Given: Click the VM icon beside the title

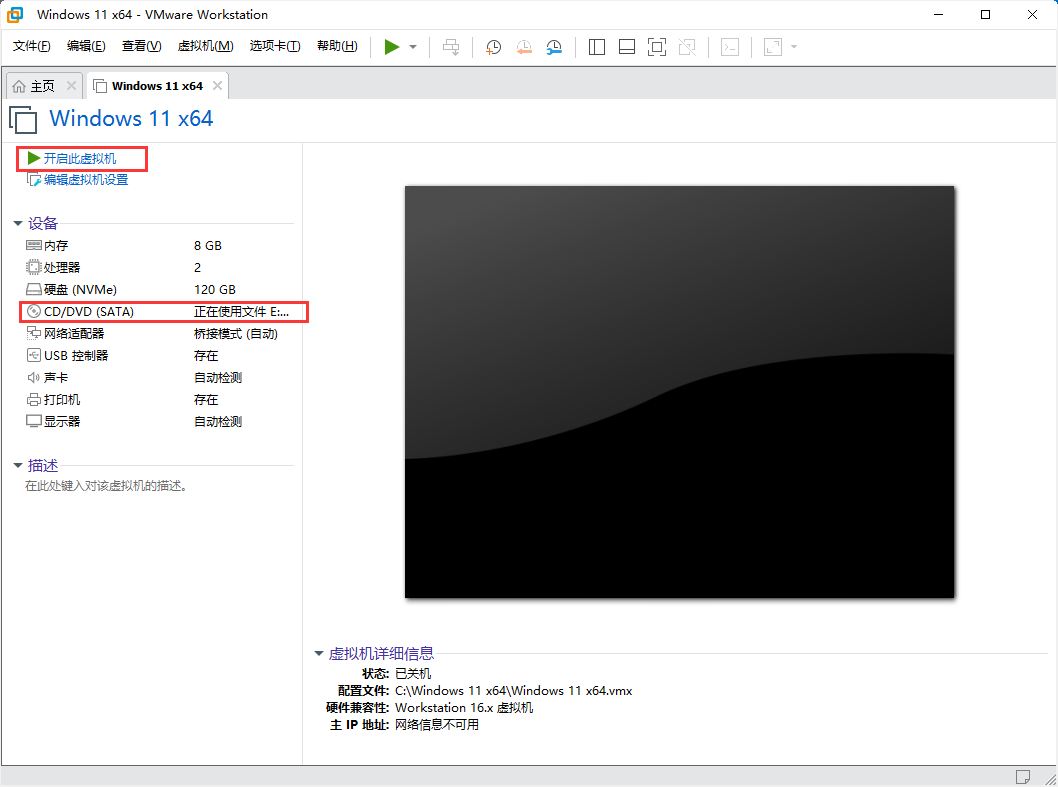Looking at the screenshot, I should pos(23,119).
